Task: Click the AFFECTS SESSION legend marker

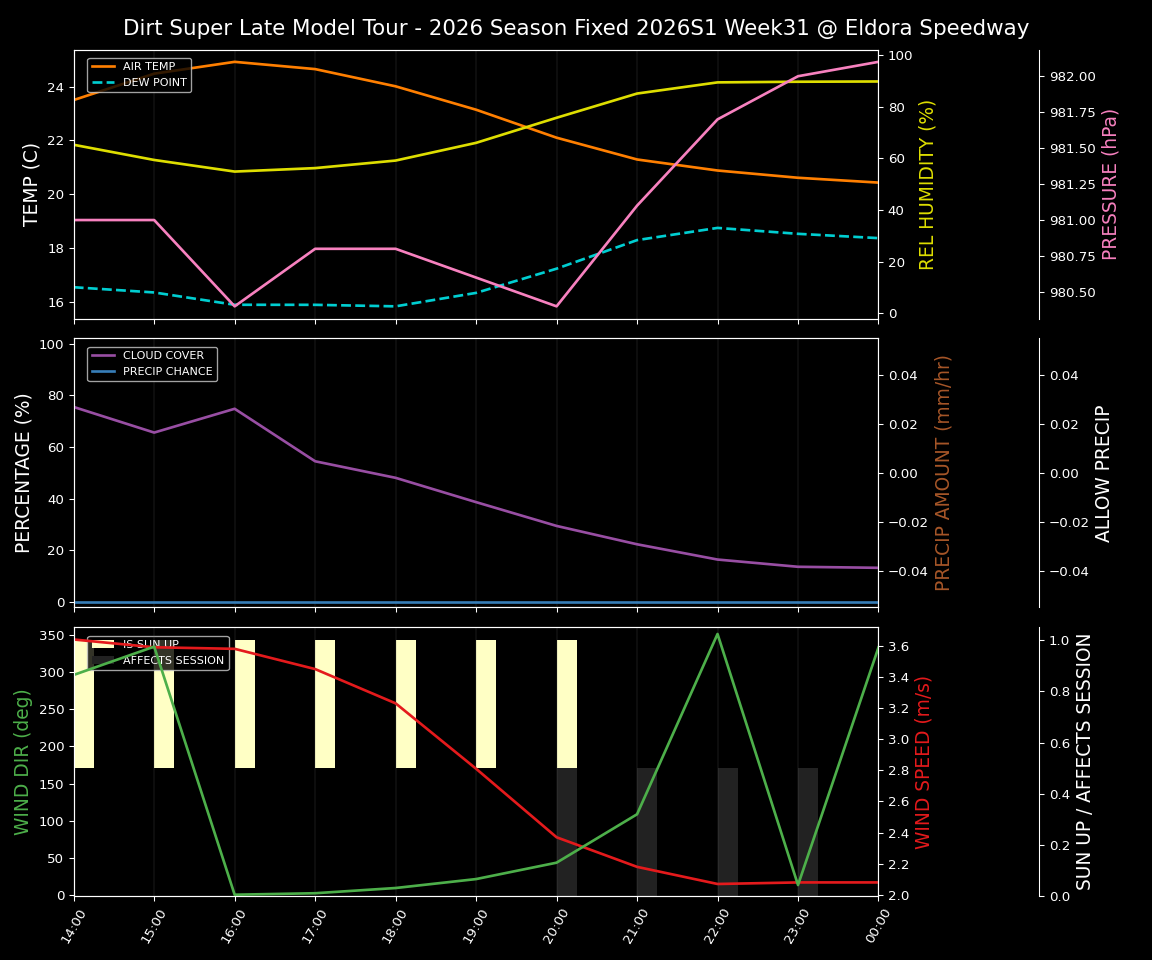Action: pos(104,660)
